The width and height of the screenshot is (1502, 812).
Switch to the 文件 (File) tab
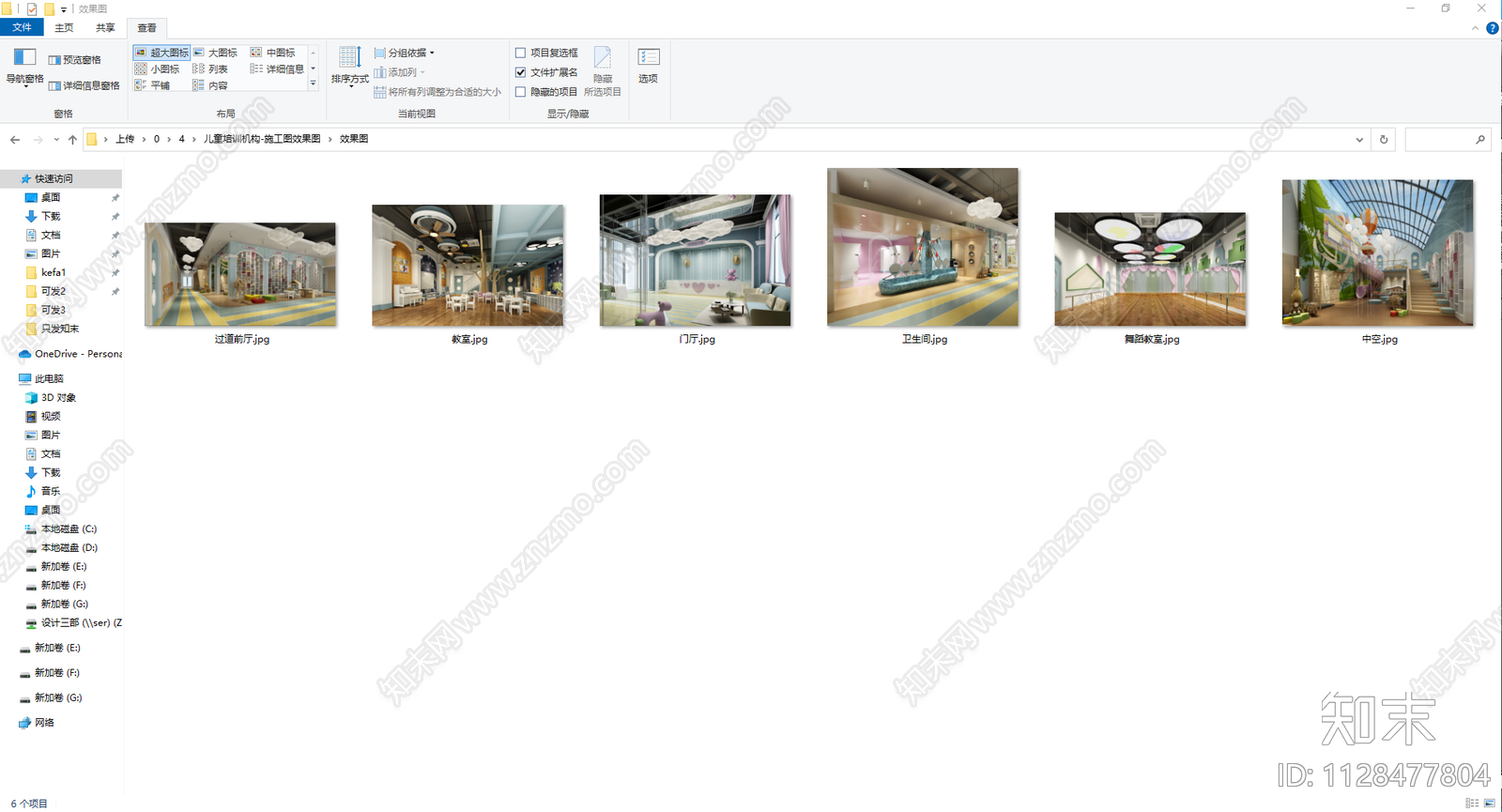pyautogui.click(x=22, y=28)
